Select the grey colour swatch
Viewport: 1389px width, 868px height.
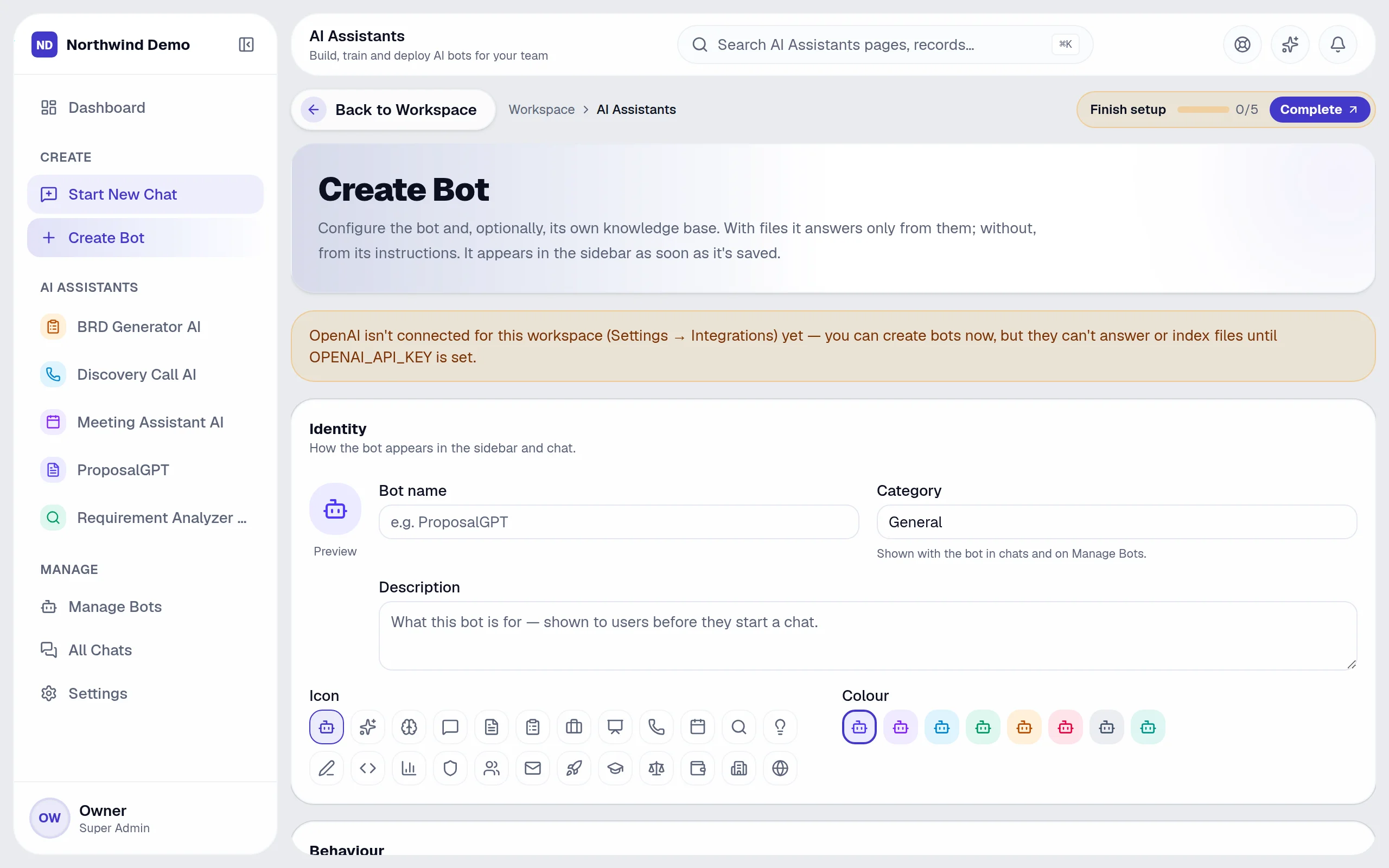coord(1107,727)
